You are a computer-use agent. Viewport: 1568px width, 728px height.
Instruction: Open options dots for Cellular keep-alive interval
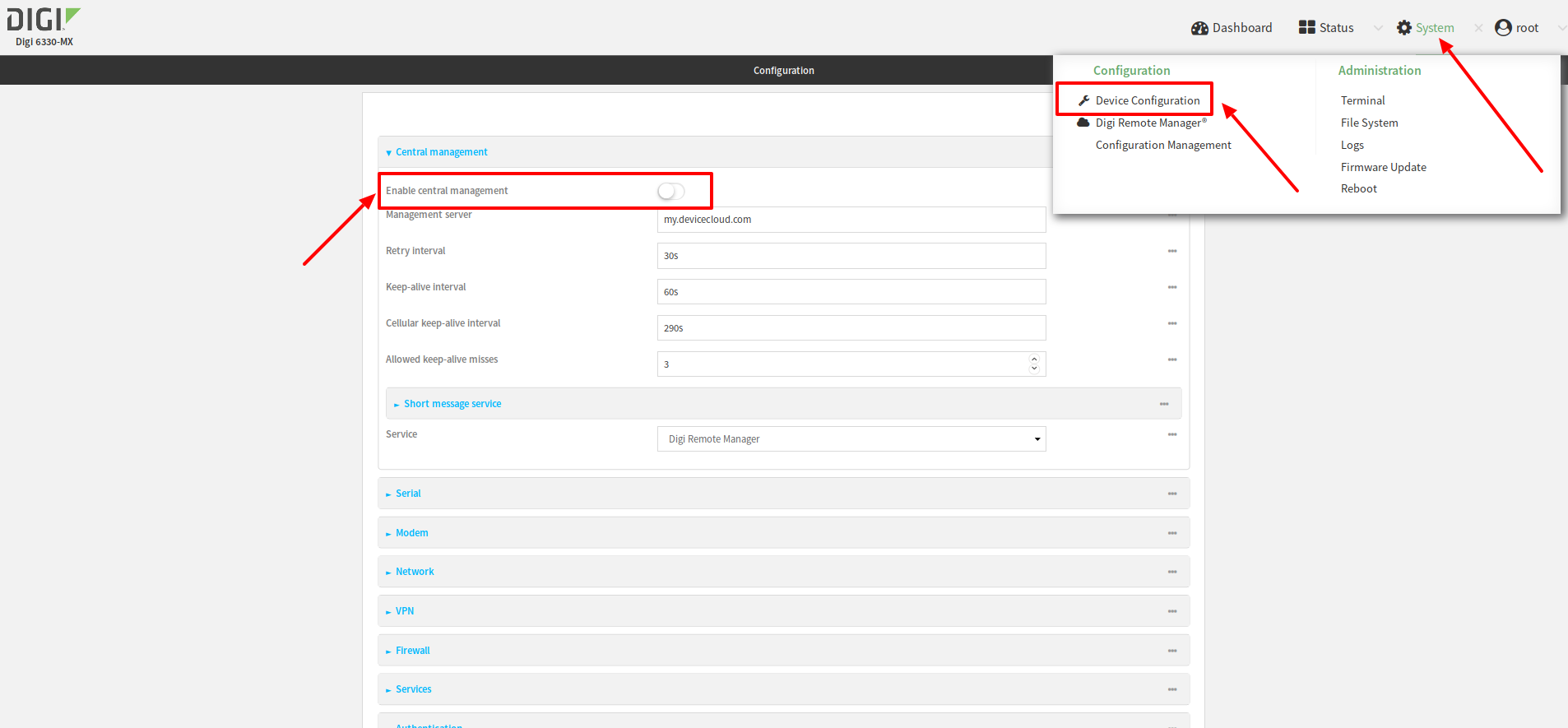pyautogui.click(x=1172, y=323)
